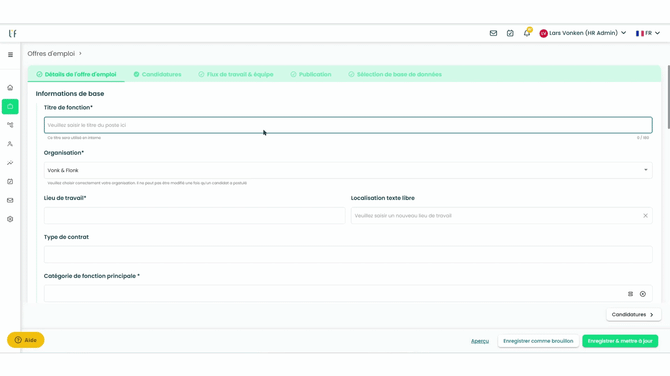670x376 pixels.
Task: Click Enregistrer comme brouillon button
Action: (x=538, y=341)
